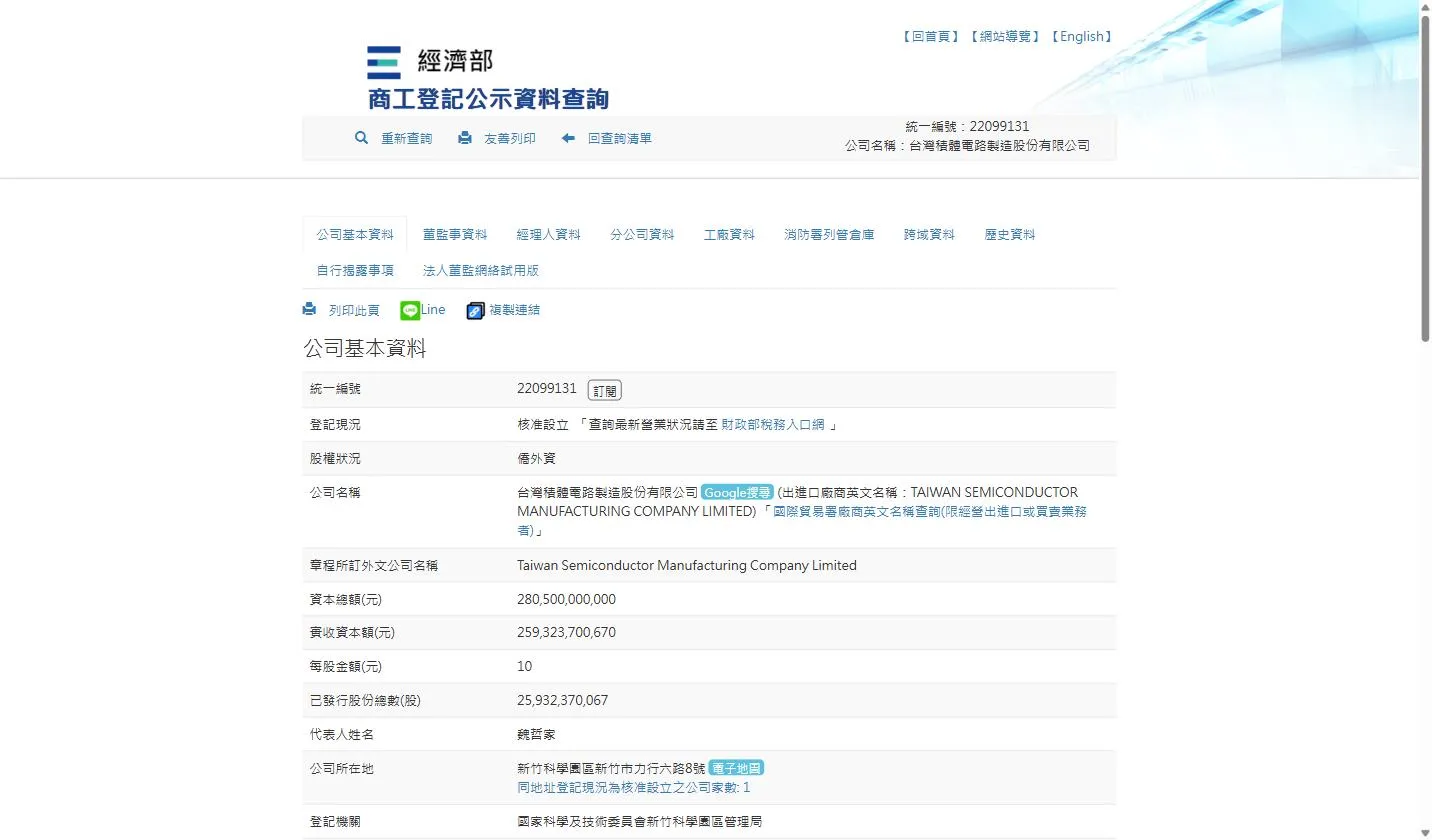Open the 消防署列管倉庫 tab

coord(829,235)
